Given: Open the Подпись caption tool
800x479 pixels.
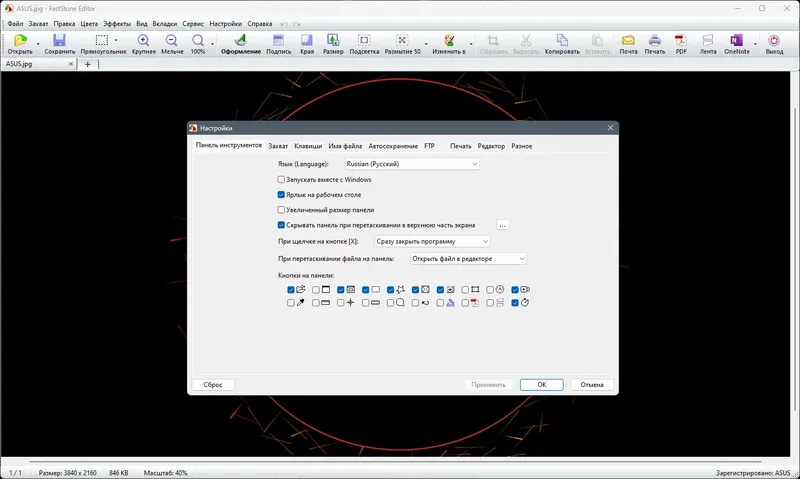Looking at the screenshot, I should coord(278,40).
